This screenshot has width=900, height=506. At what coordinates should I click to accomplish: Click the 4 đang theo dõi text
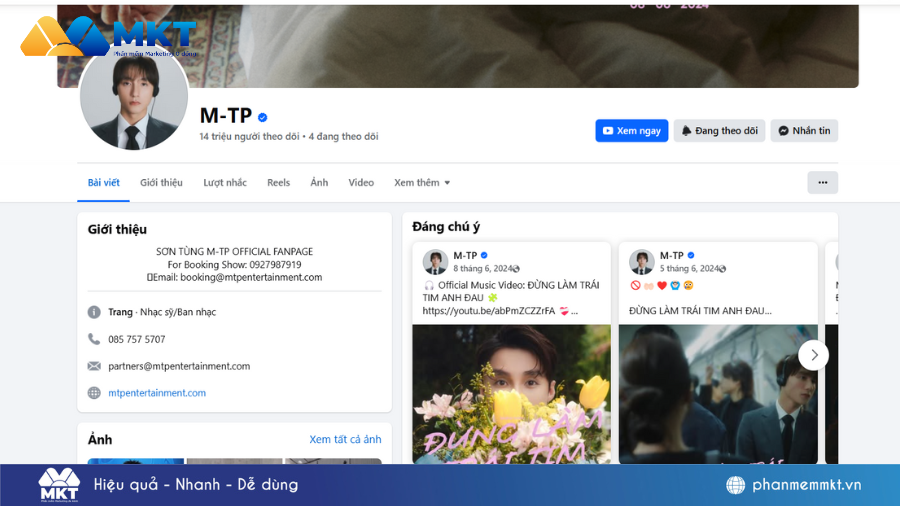pos(343,137)
